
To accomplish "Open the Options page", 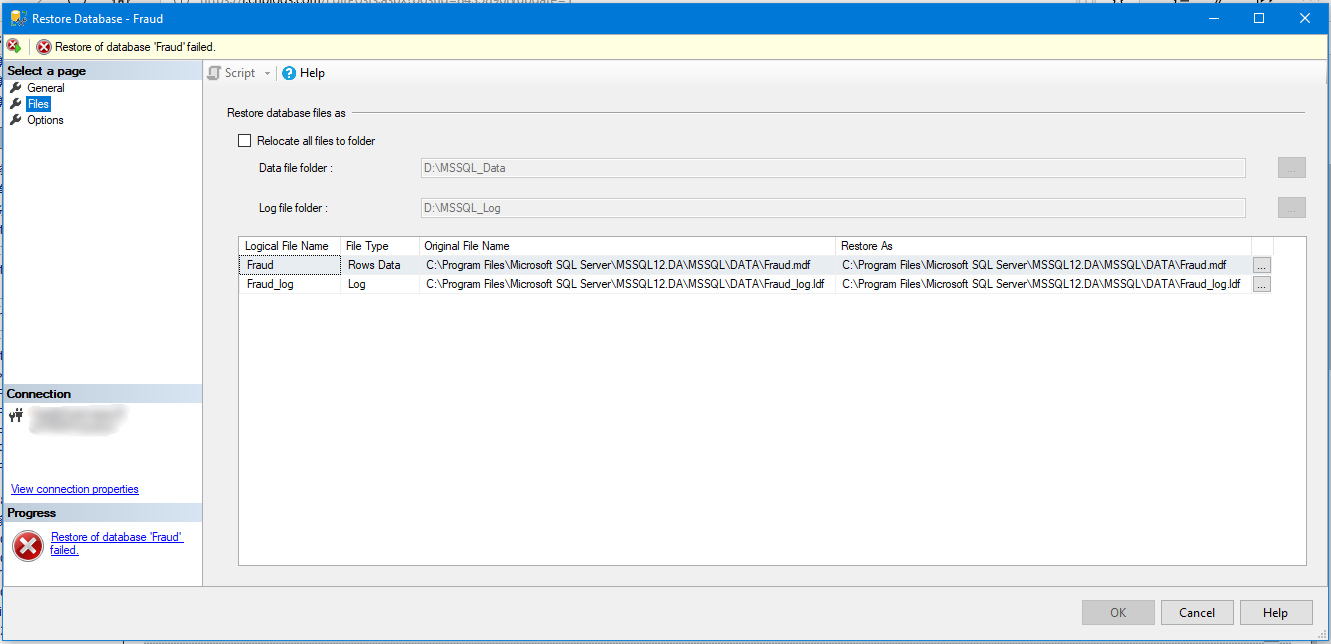I will coord(45,120).
